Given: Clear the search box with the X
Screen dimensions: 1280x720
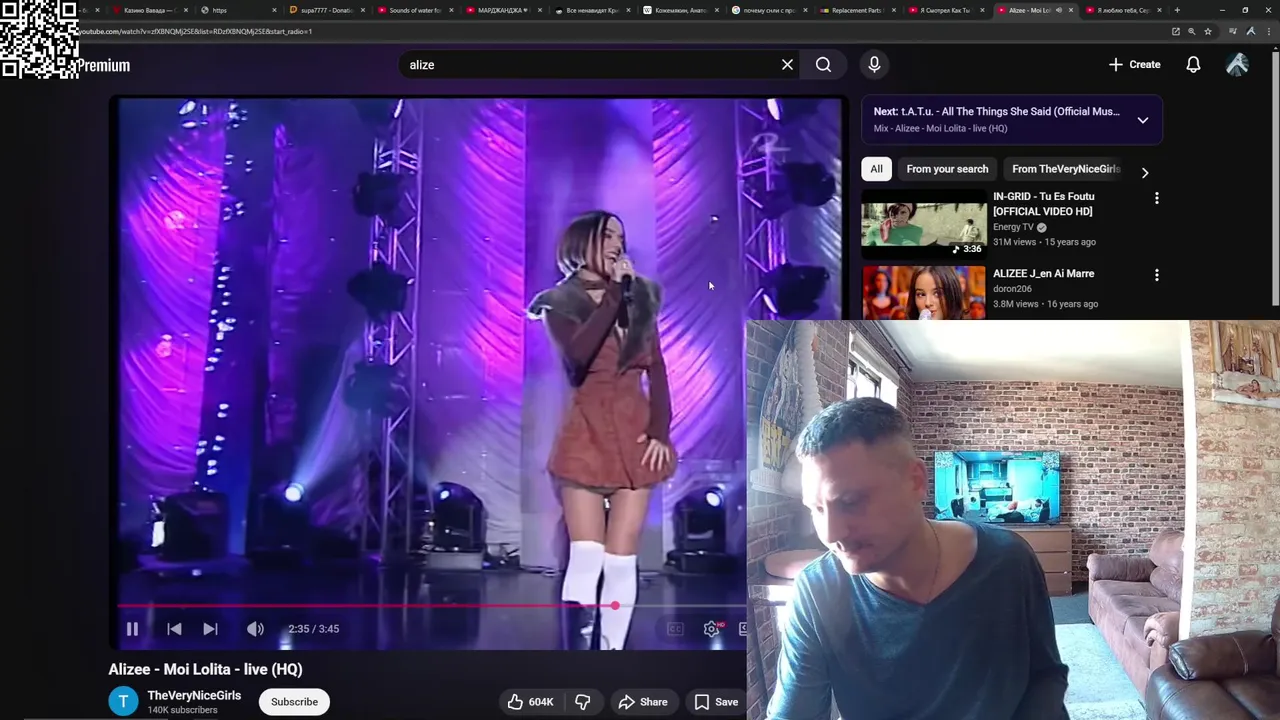Looking at the screenshot, I should click(x=787, y=65).
